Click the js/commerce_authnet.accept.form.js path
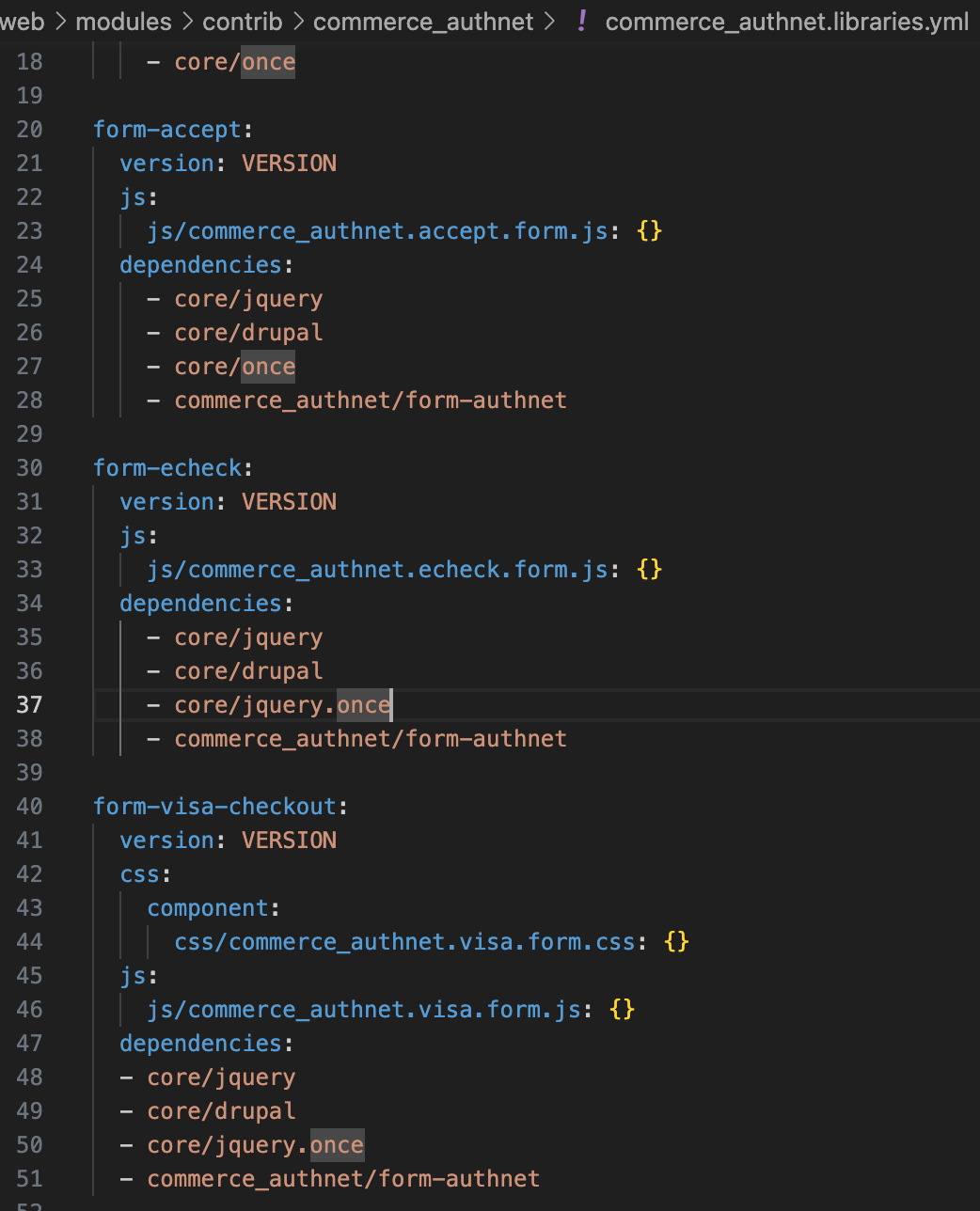 tap(377, 230)
